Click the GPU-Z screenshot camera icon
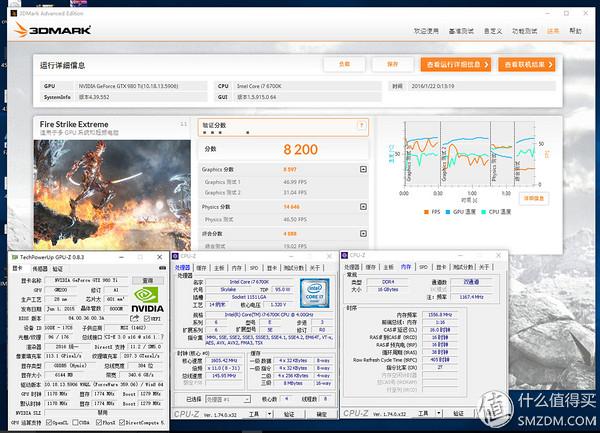 (x=162, y=268)
